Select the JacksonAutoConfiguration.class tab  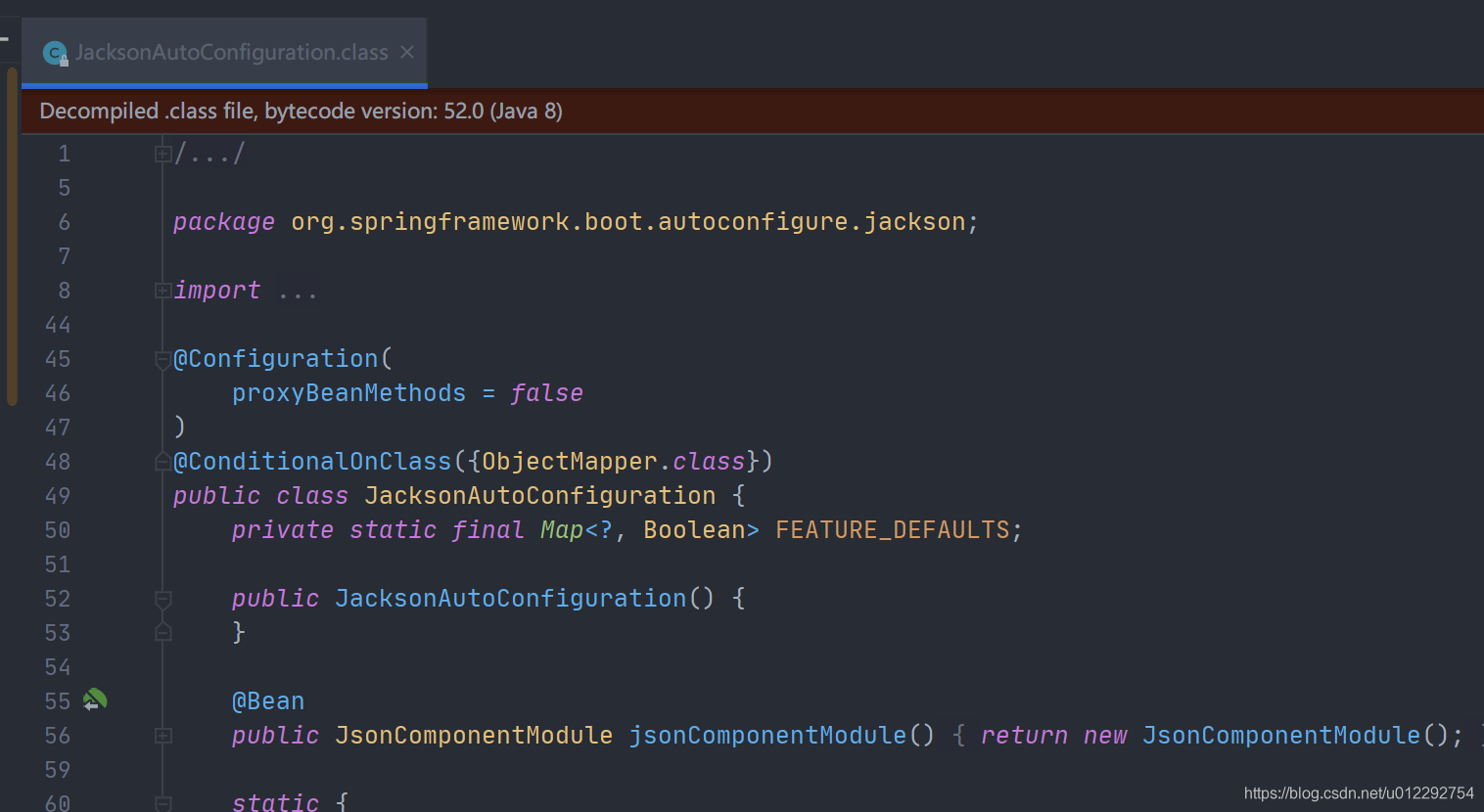point(224,53)
